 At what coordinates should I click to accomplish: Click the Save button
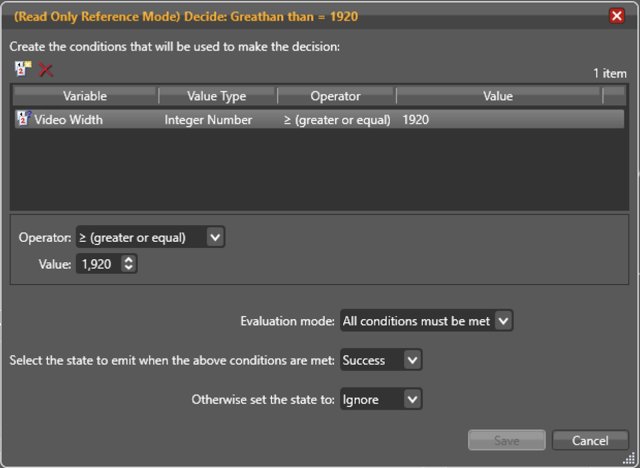(507, 440)
